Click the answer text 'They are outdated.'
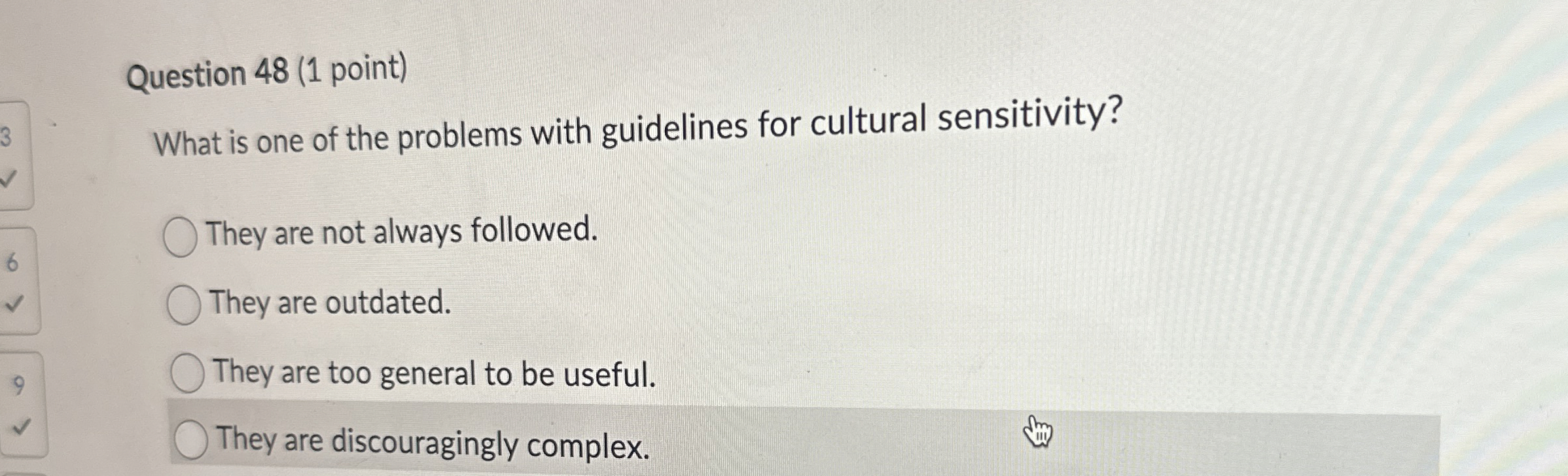 click(x=327, y=303)
